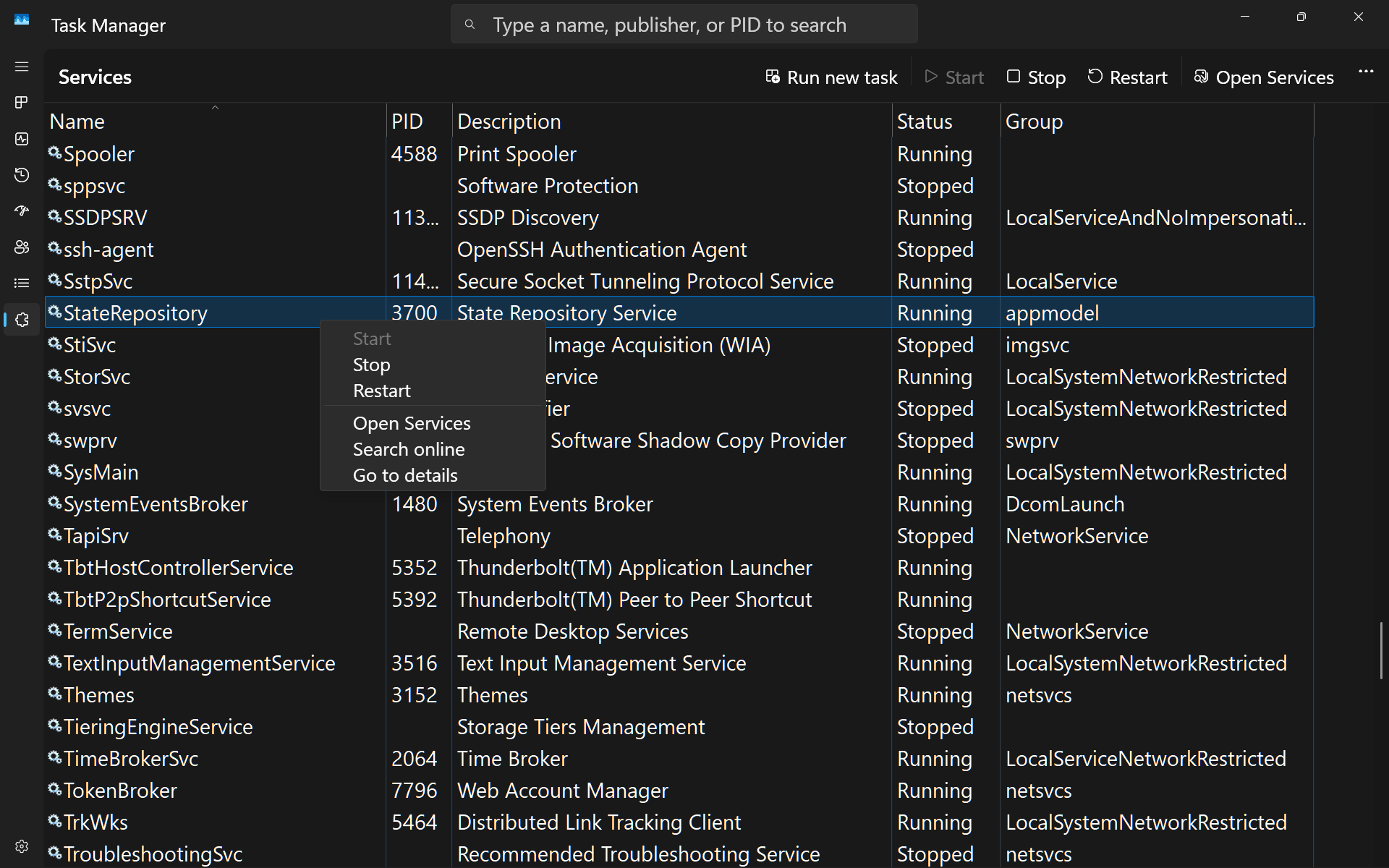Sort by the Status column header
1389x868 pixels.
click(x=925, y=122)
